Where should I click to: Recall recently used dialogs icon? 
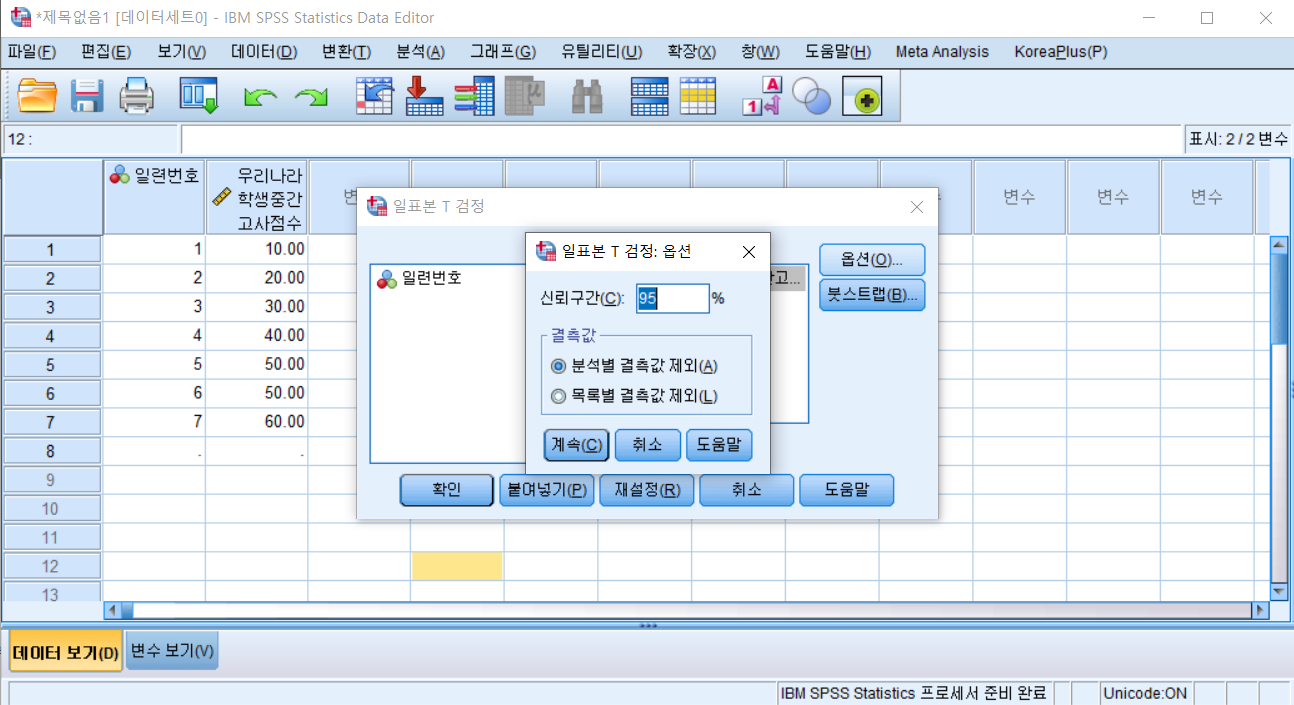pos(199,96)
